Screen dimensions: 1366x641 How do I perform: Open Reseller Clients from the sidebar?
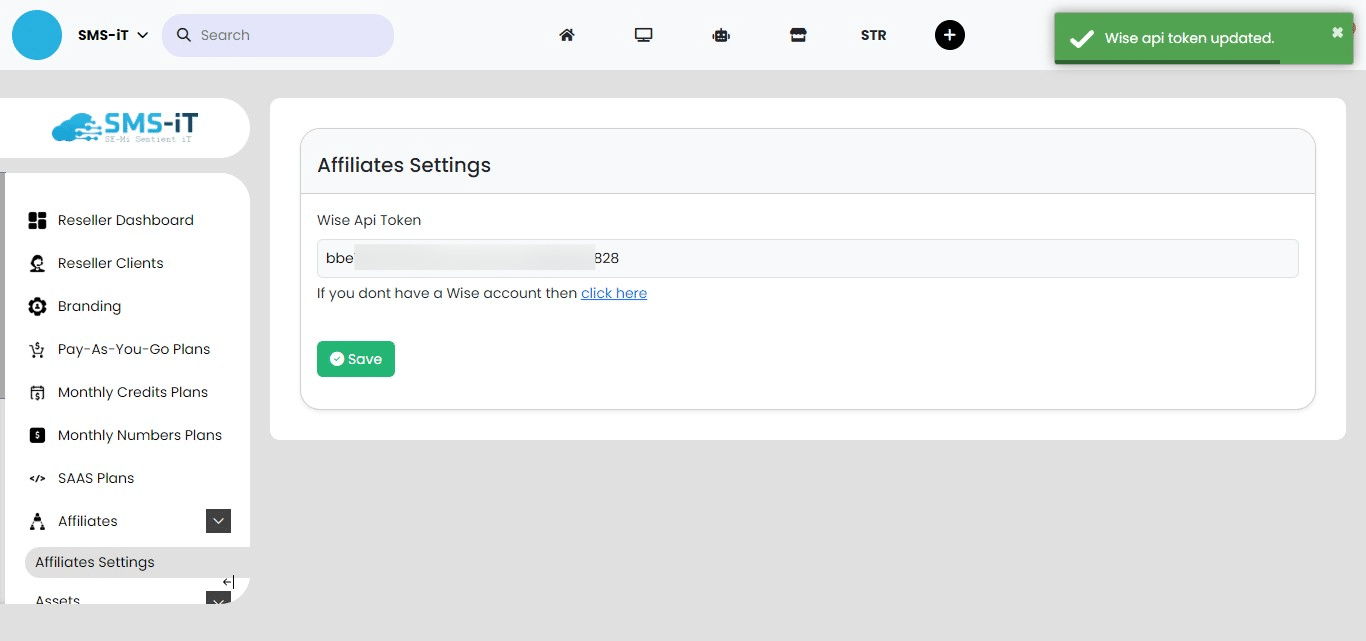click(110, 263)
